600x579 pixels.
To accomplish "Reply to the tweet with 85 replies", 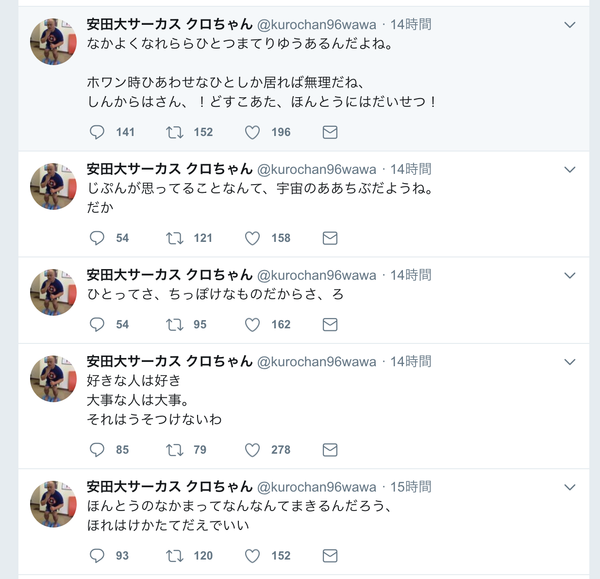I will 97,450.
